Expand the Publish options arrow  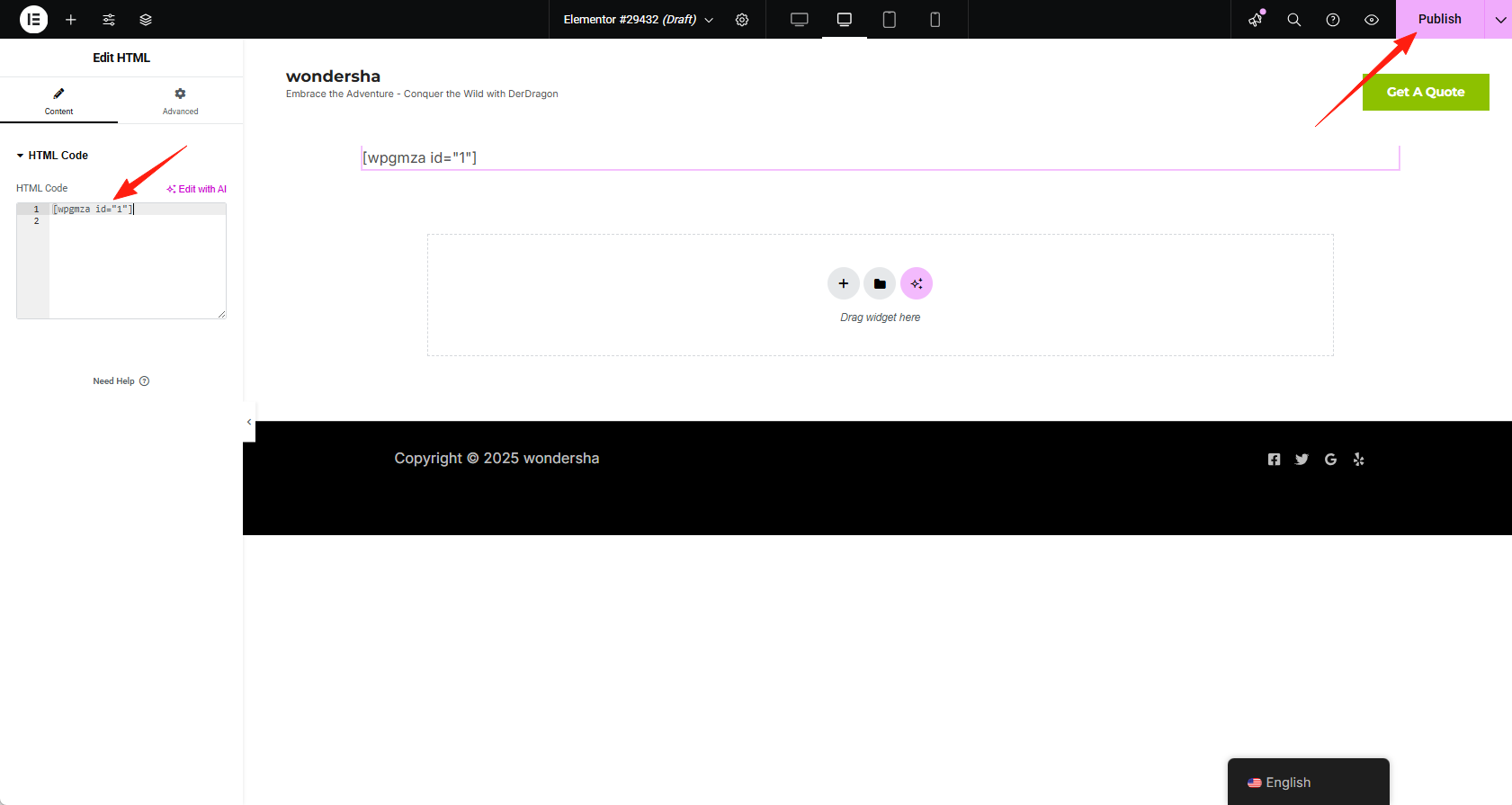click(x=1499, y=20)
